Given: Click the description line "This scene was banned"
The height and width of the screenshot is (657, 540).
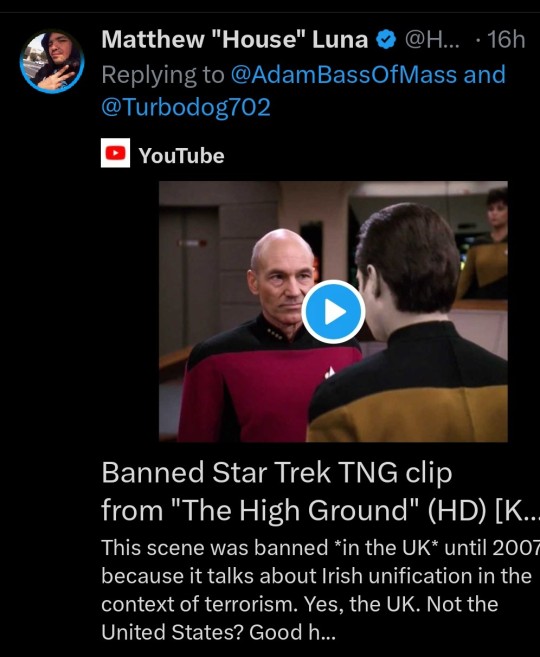Looking at the screenshot, I should coord(320,548).
